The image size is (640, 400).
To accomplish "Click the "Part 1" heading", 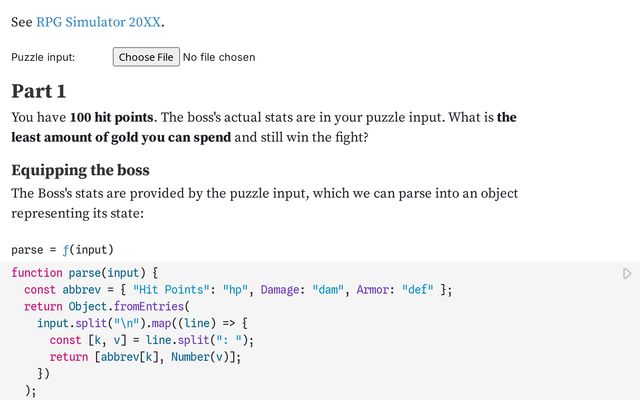I will tap(39, 91).
